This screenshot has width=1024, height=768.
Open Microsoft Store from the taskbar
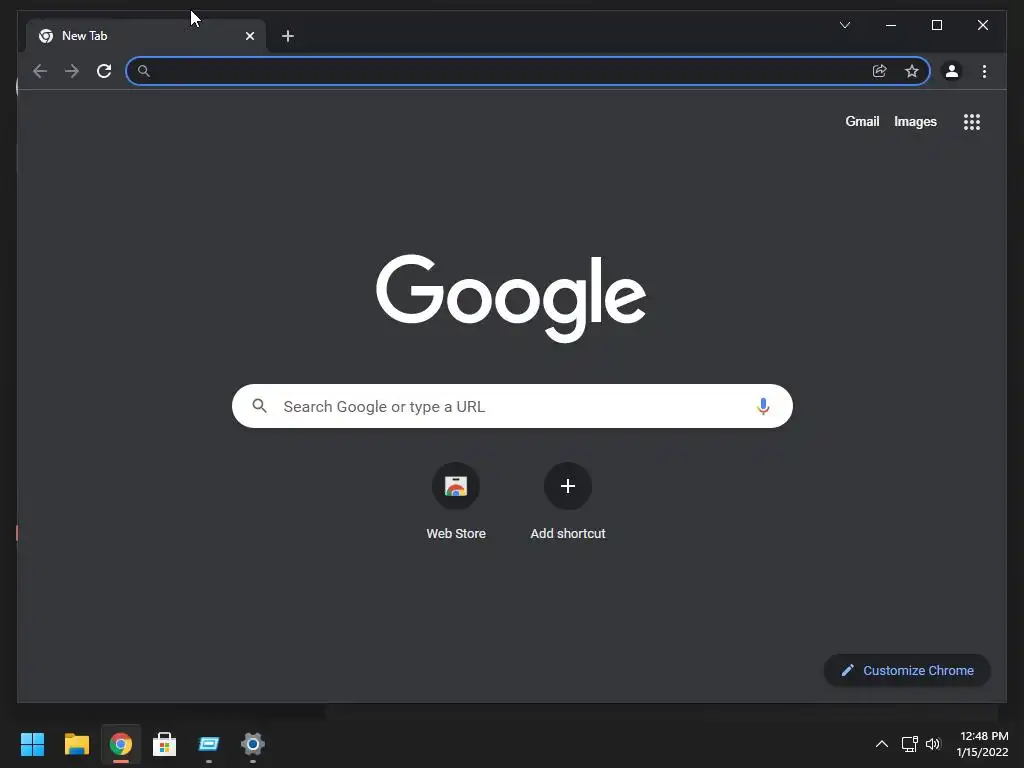[165, 744]
